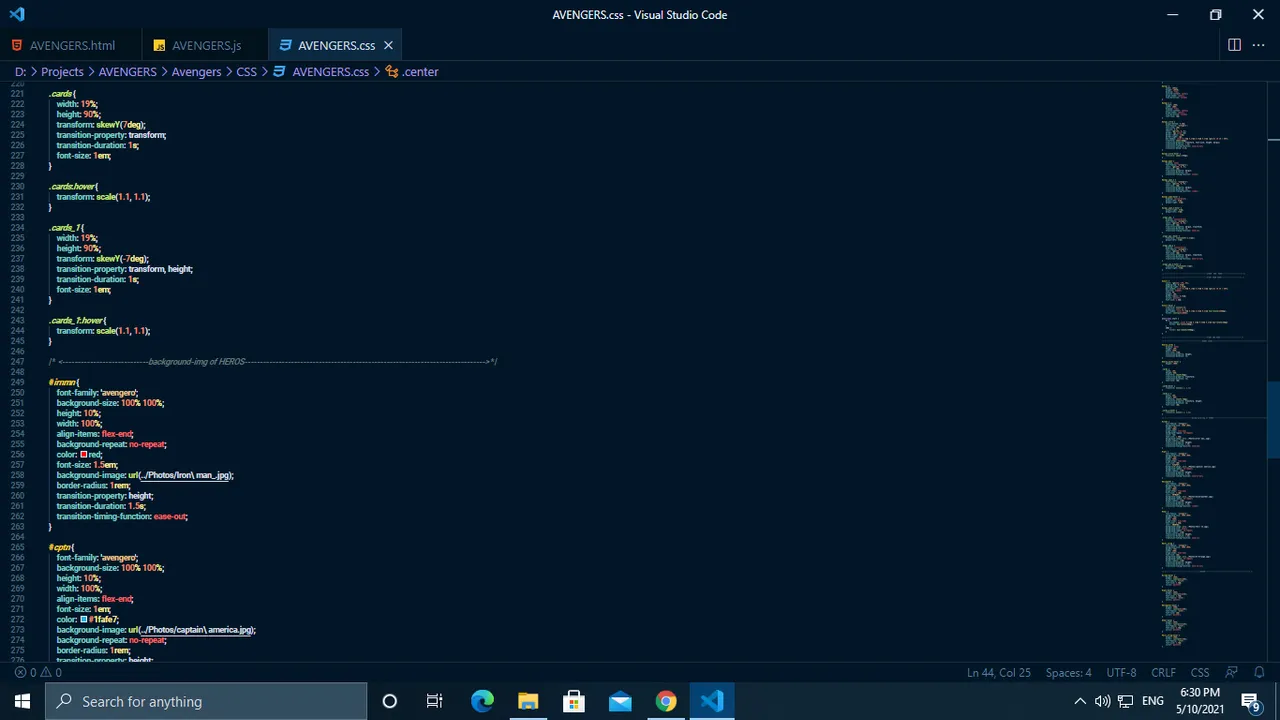
Task: Open the .center symbol breadcrumb
Action: click(x=412, y=72)
